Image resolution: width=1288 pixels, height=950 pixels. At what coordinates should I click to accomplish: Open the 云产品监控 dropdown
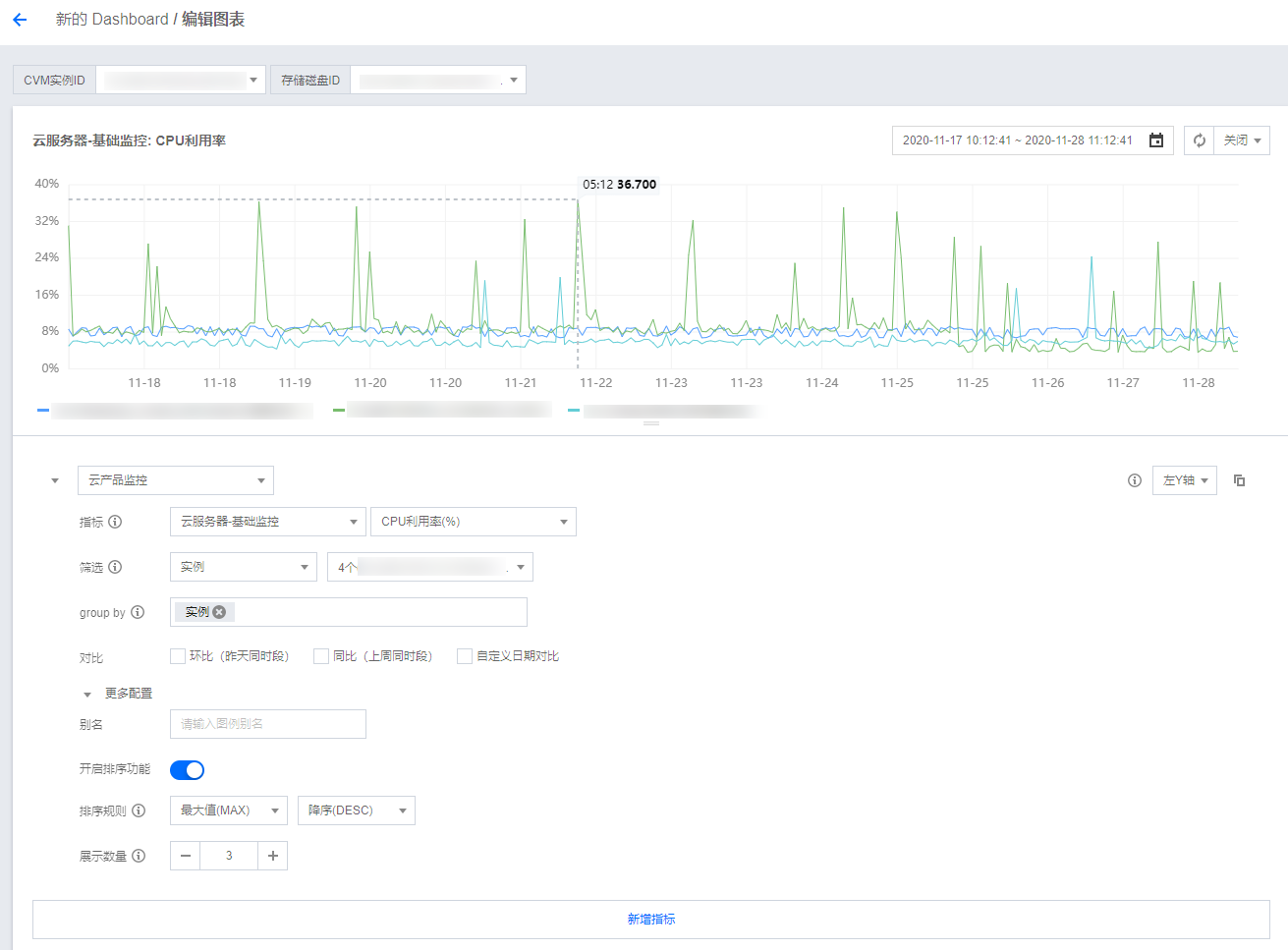click(x=175, y=479)
